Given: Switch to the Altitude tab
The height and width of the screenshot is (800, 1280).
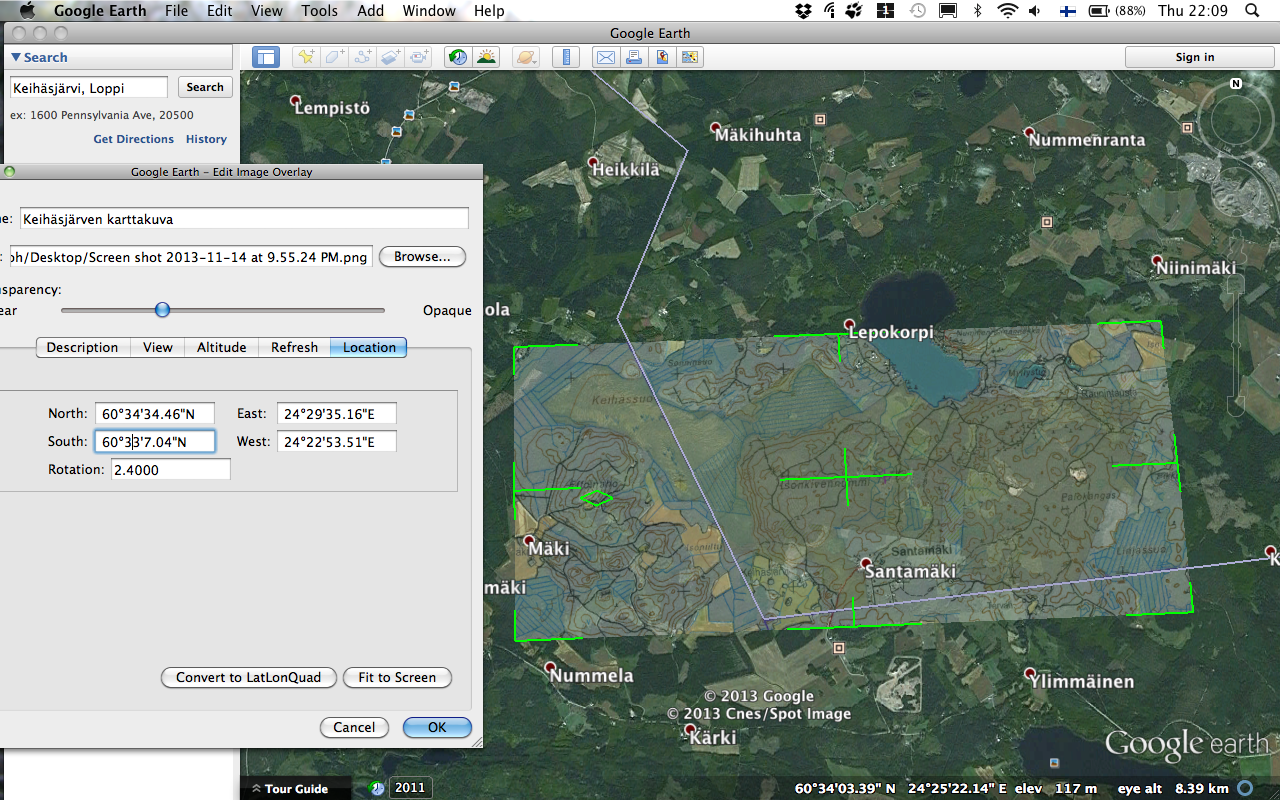Looking at the screenshot, I should pos(221,347).
